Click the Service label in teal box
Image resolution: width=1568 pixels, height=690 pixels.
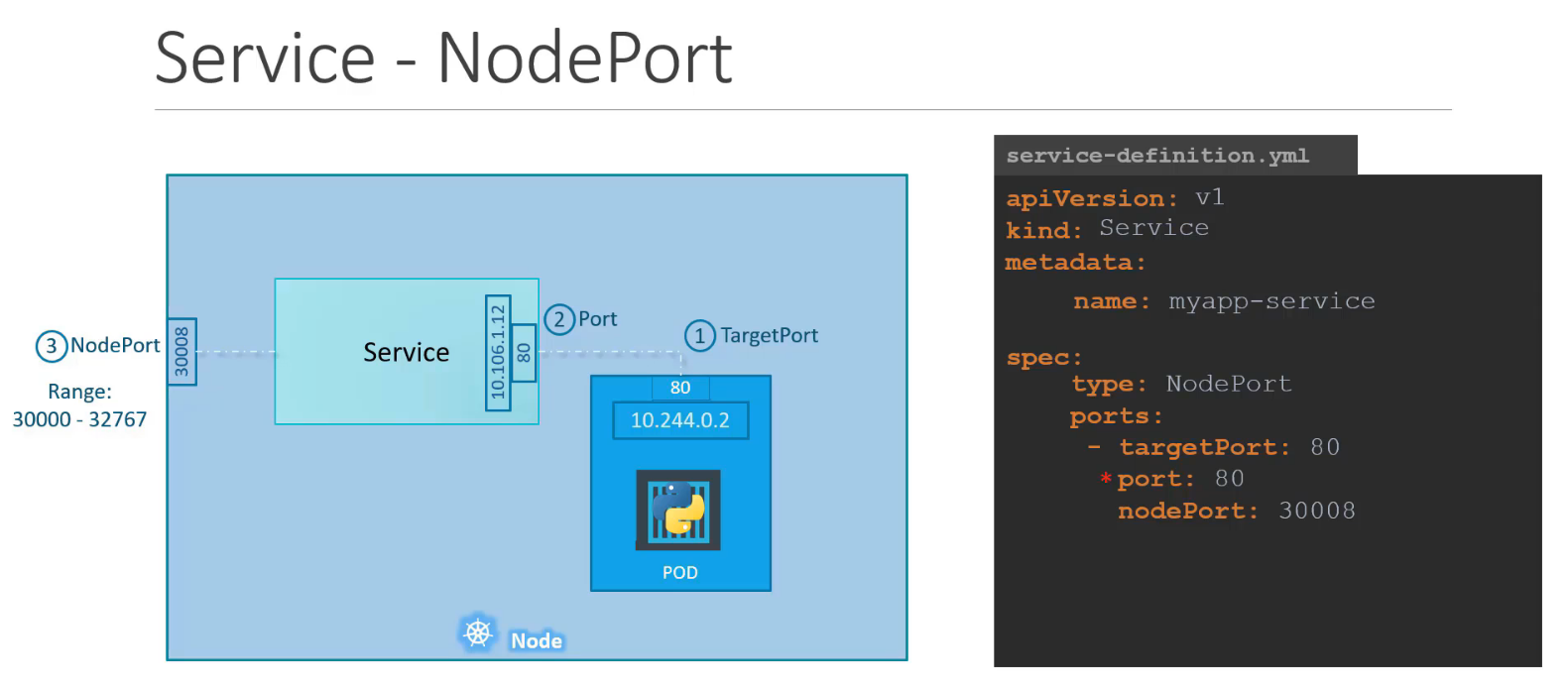406,353
